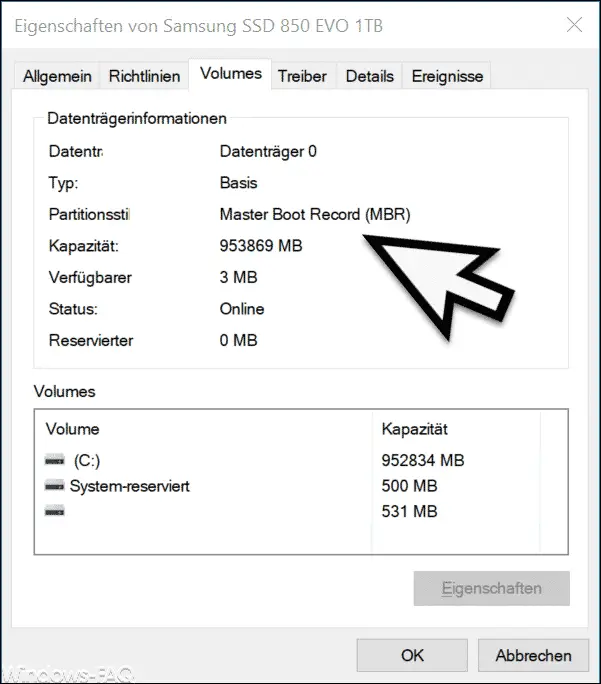Click the Kapazität column header

414,429
